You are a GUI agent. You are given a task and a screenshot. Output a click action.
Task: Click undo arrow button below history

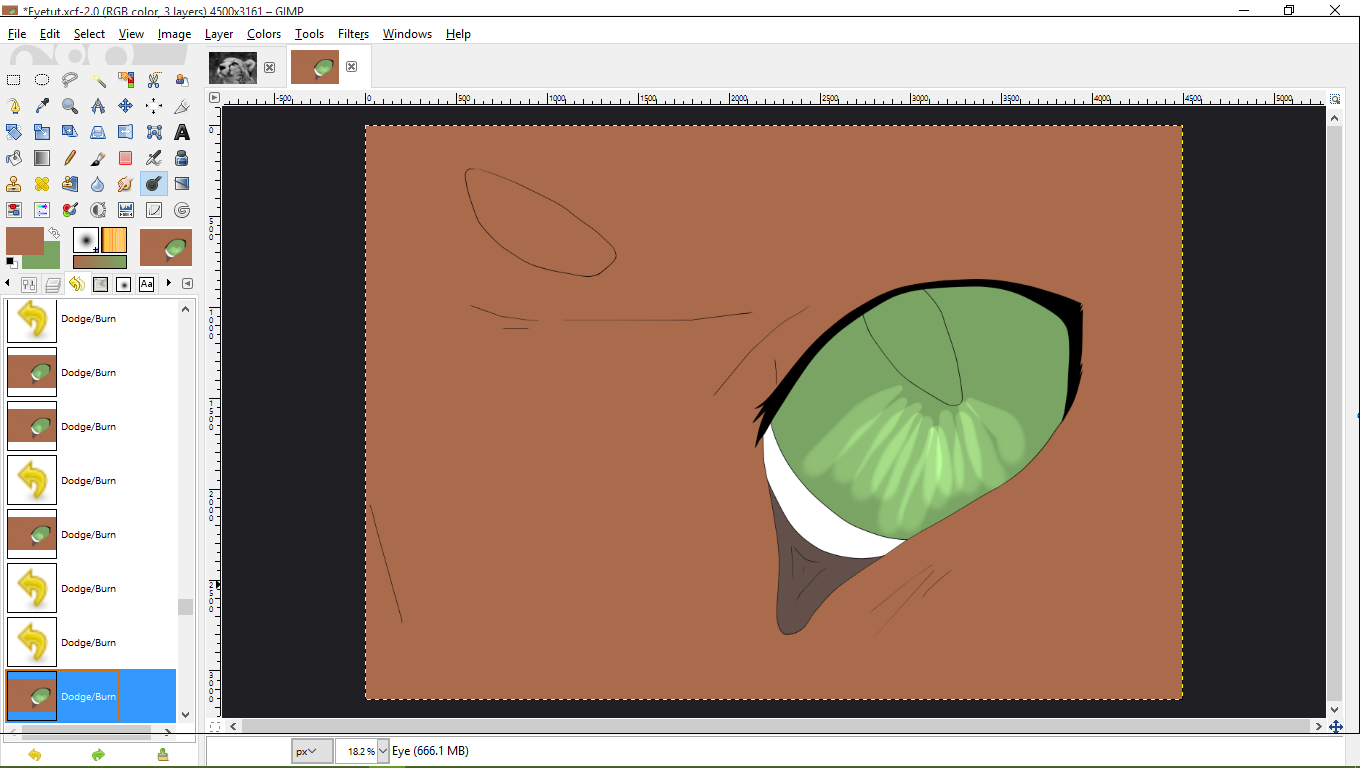click(34, 755)
